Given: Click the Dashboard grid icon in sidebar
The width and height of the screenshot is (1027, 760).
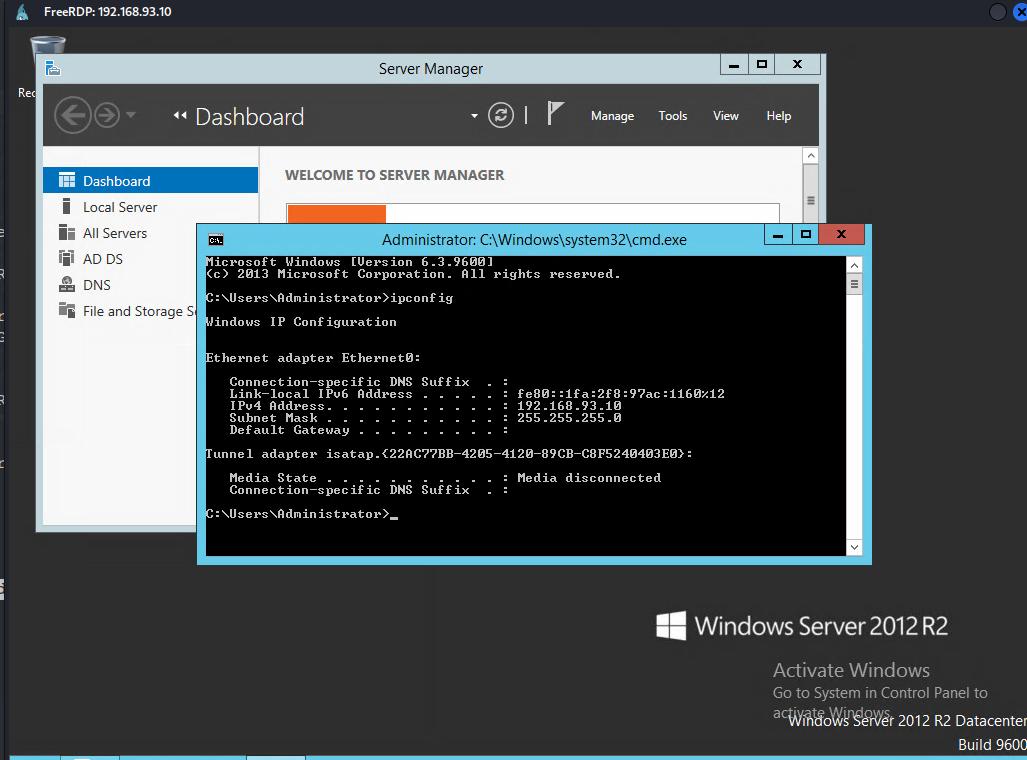Looking at the screenshot, I should [67, 180].
